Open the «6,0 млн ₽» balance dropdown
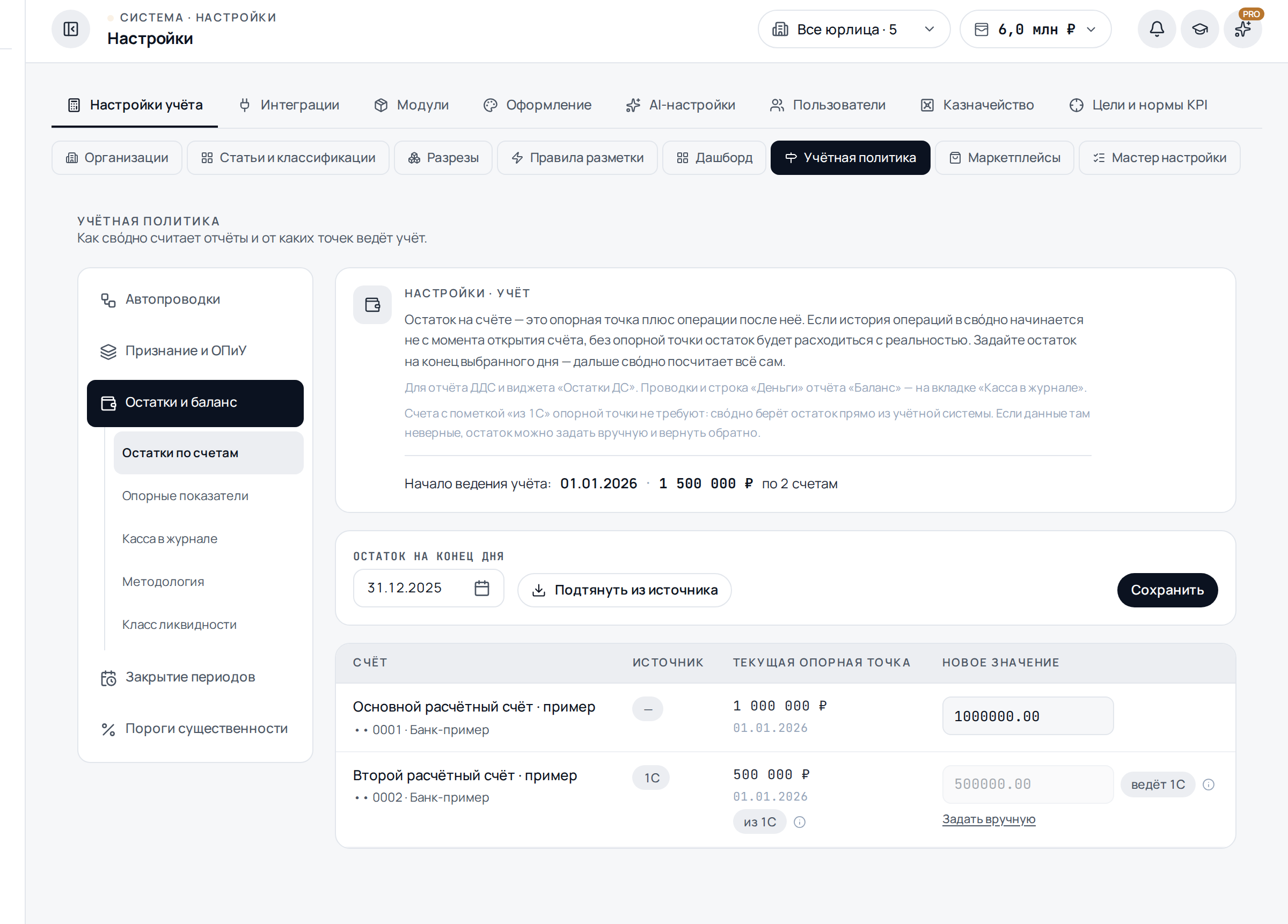 pyautogui.click(x=1035, y=29)
